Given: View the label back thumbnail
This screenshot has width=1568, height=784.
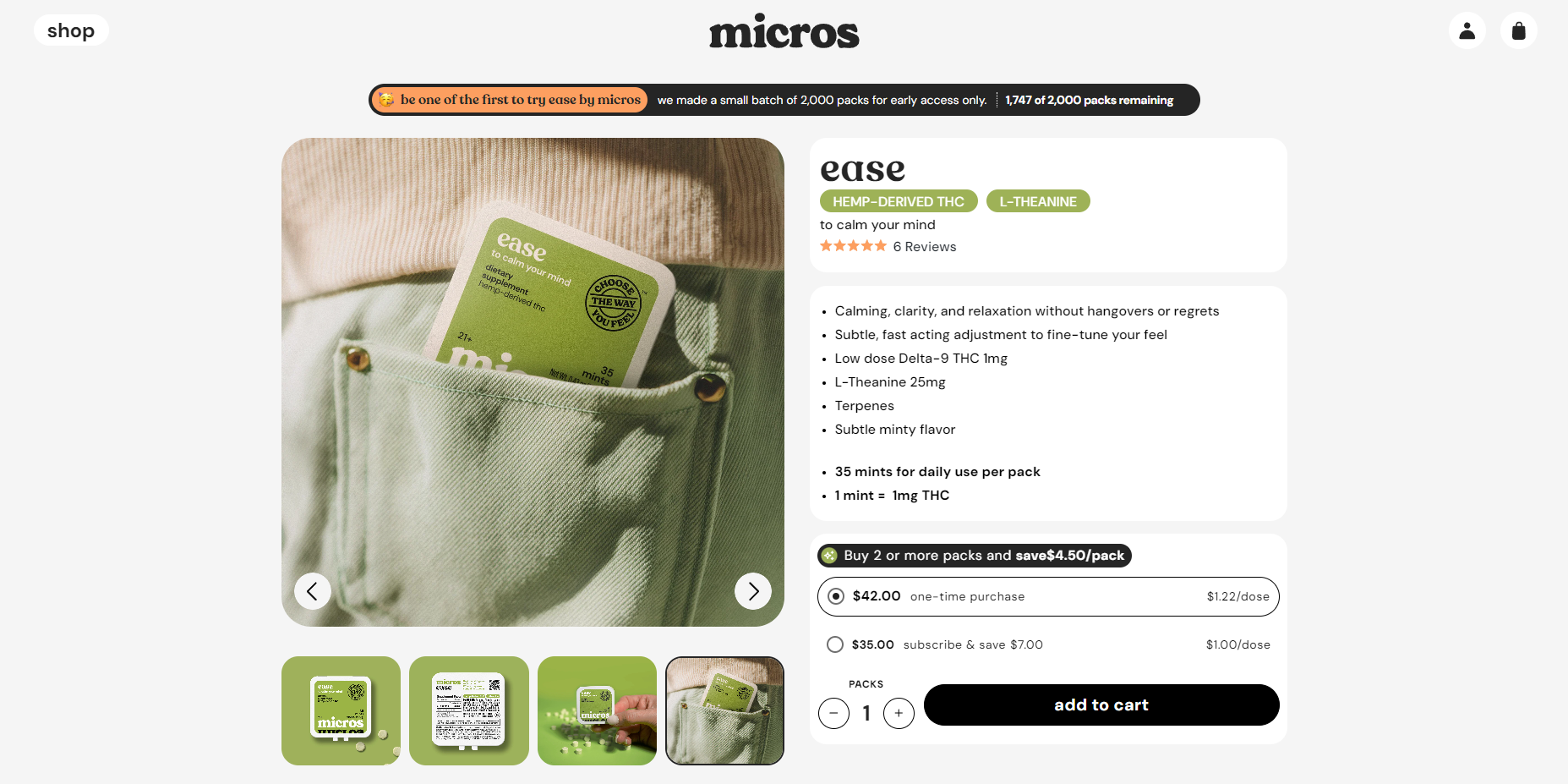Looking at the screenshot, I should point(469,710).
